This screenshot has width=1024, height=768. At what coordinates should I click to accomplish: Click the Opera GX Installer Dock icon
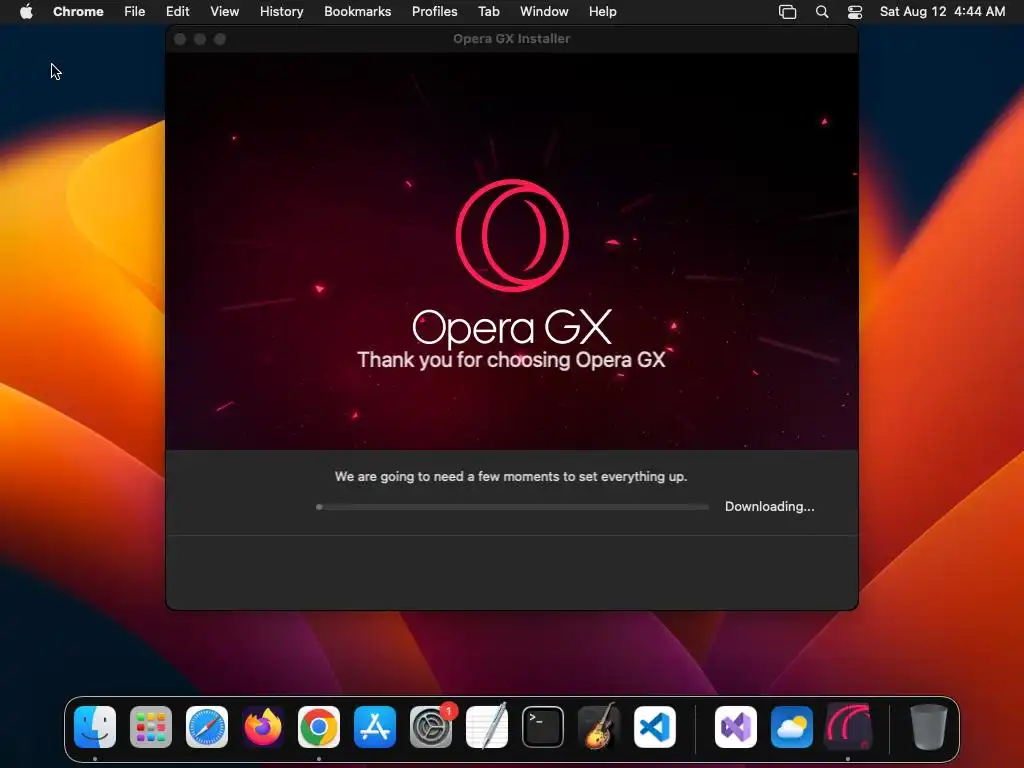point(848,727)
